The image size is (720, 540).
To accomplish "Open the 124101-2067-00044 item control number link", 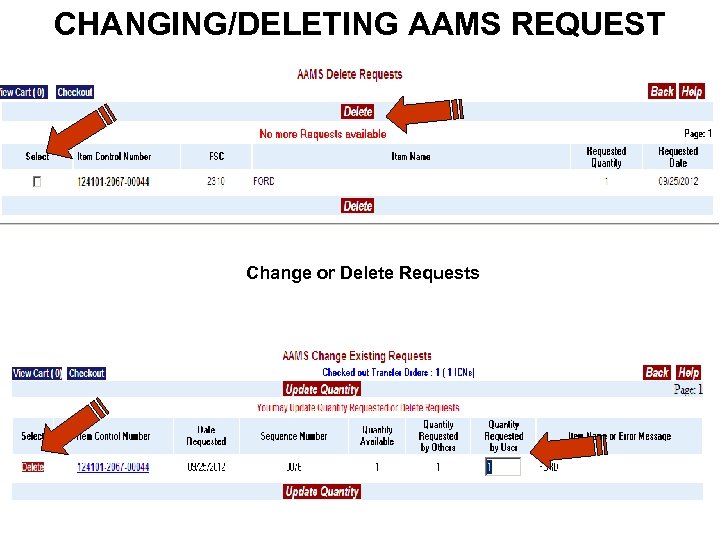I will coord(113,467).
